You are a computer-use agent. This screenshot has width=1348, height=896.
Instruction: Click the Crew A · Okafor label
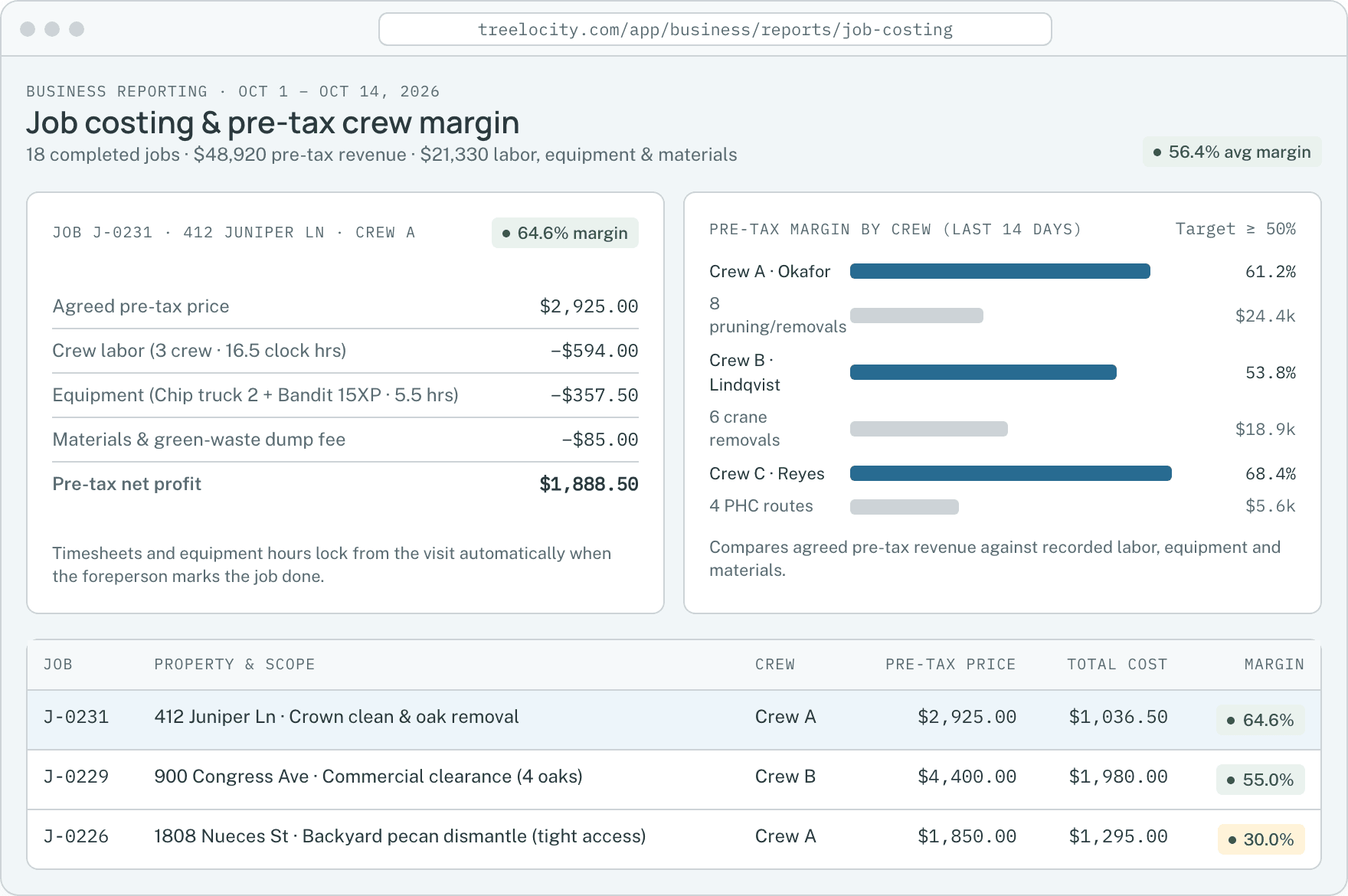pyautogui.click(x=769, y=271)
